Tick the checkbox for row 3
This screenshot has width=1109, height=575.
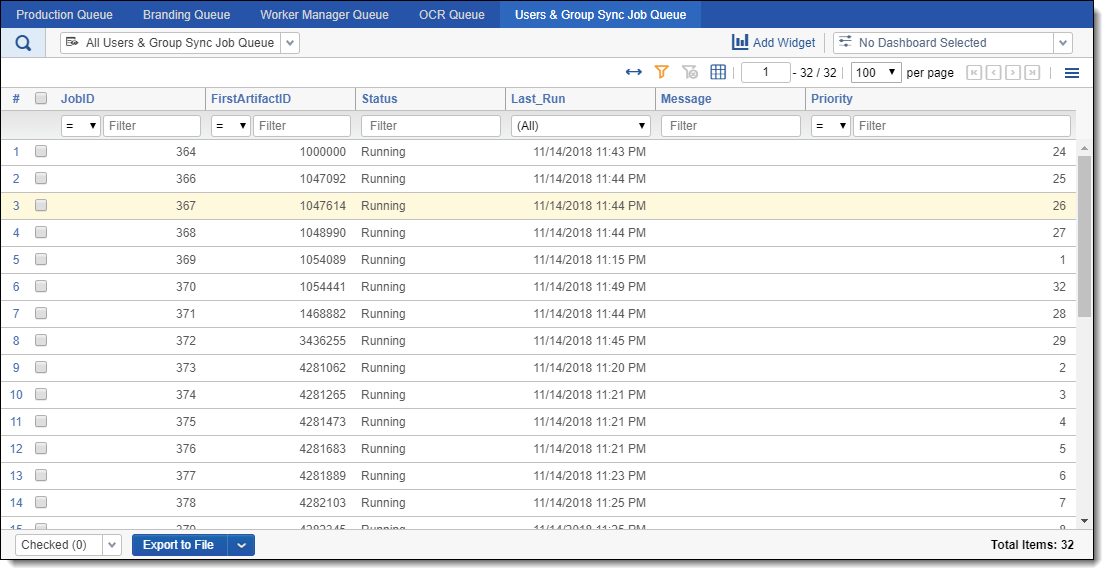click(41, 205)
